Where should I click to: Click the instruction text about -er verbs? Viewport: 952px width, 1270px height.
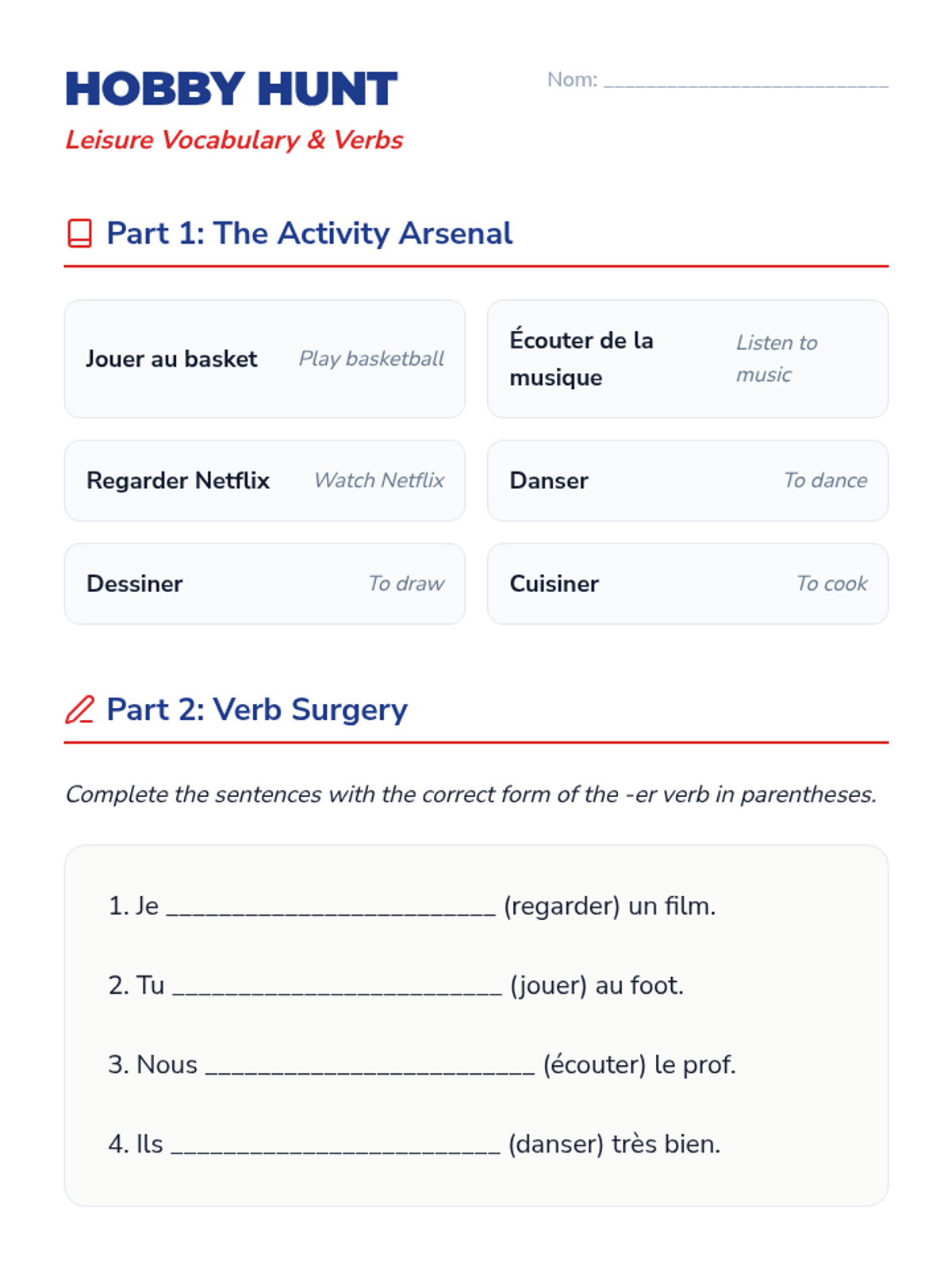coord(470,795)
